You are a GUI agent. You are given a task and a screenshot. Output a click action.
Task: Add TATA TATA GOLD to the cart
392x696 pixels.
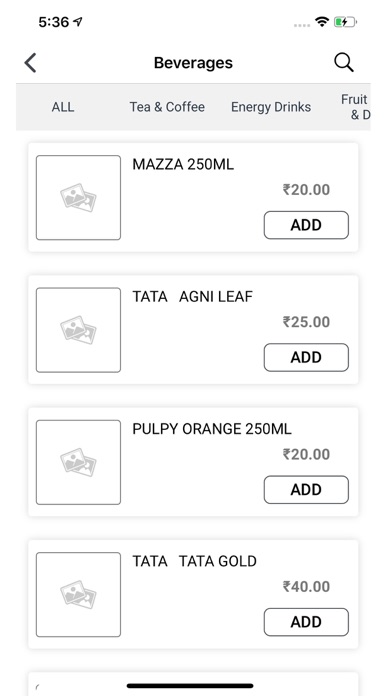pos(306,622)
